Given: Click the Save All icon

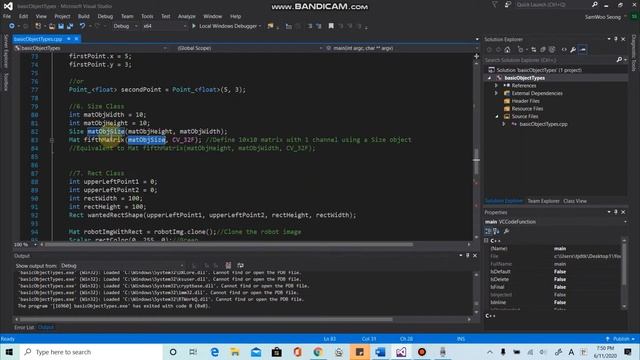Looking at the screenshot, I should point(70,26).
